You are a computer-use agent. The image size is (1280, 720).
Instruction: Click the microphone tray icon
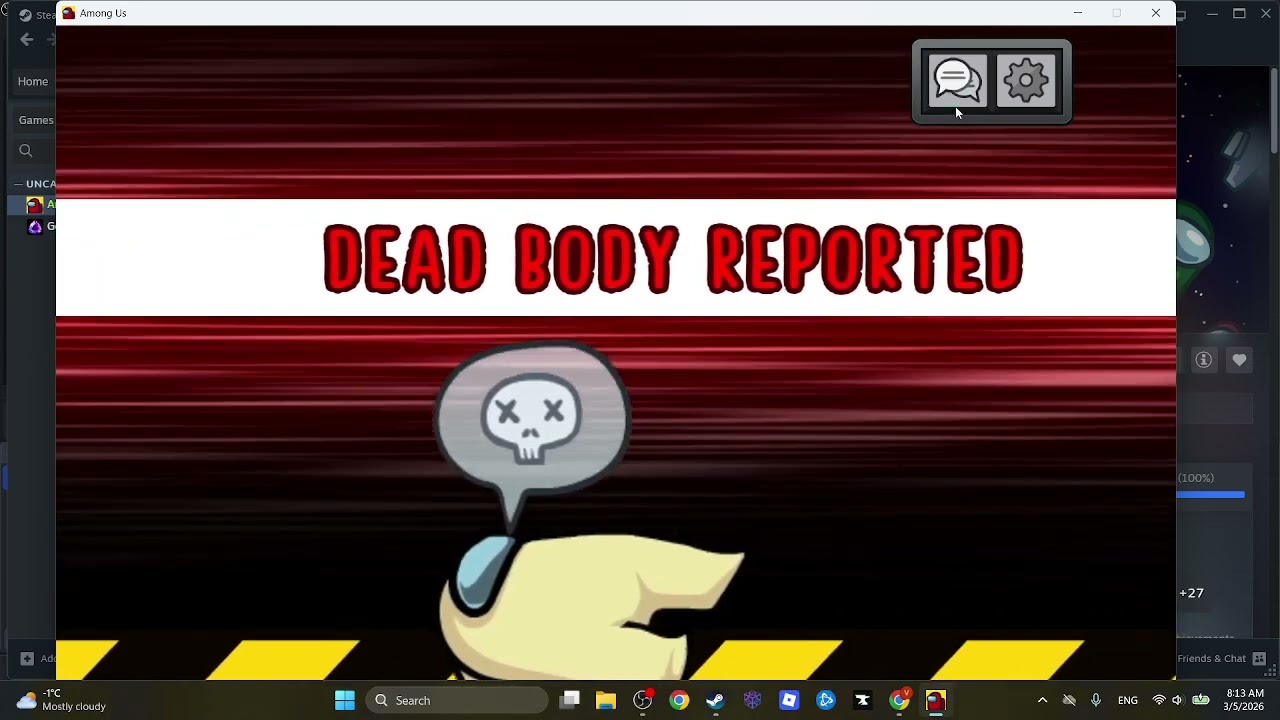point(1096,700)
